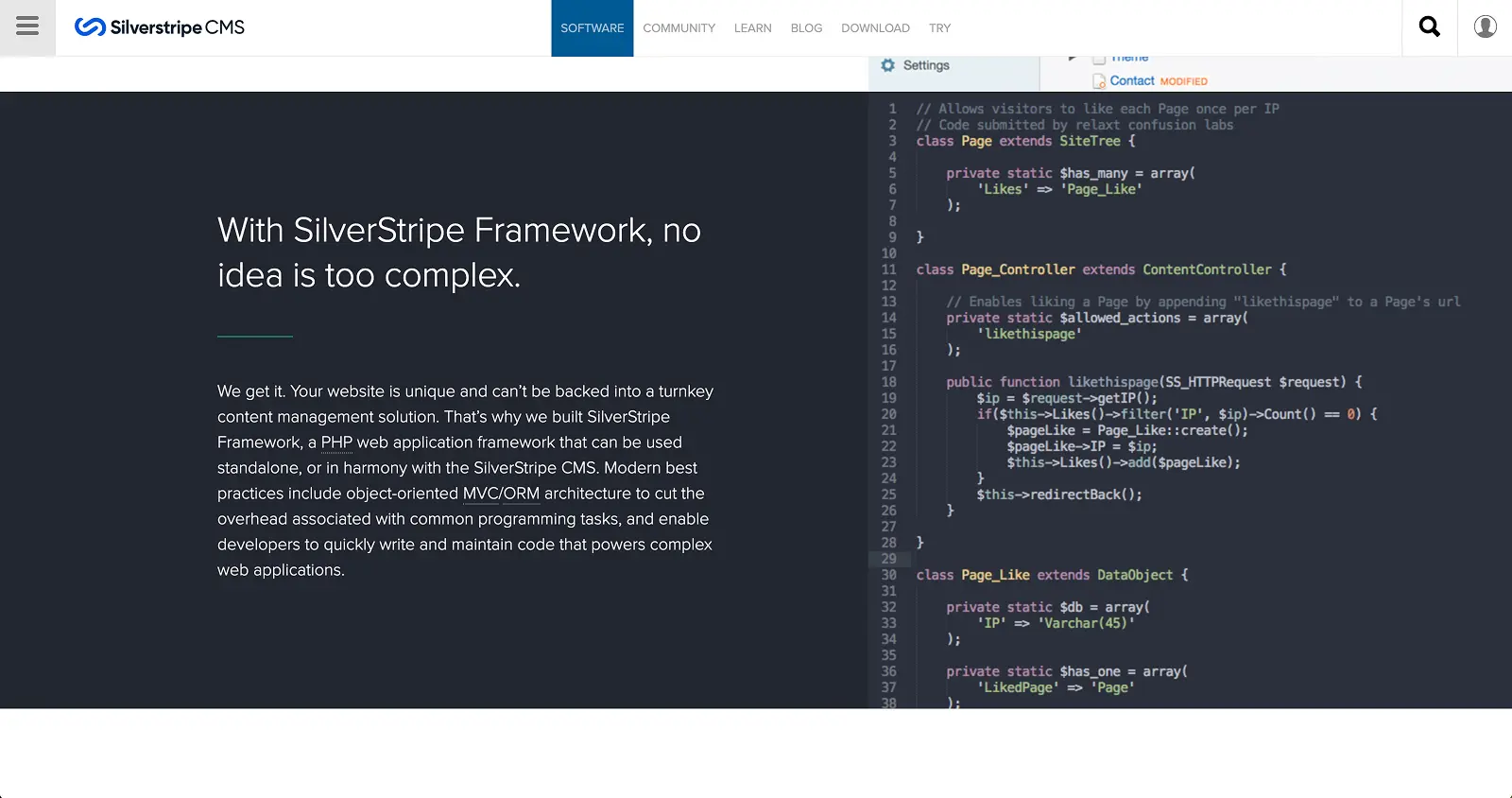This screenshot has height=798, width=1512.
Task: Click the Silverstripe CMS logo
Action: [x=160, y=27]
